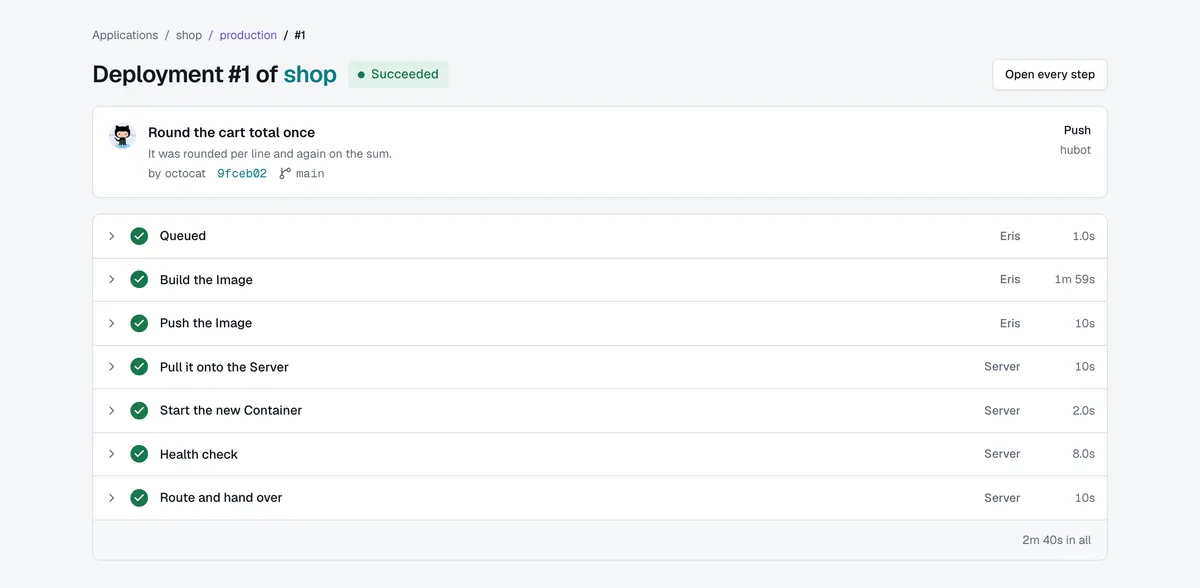The height and width of the screenshot is (588, 1200).
Task: Click the 'Round the cart total once' title
Action: pos(231,132)
